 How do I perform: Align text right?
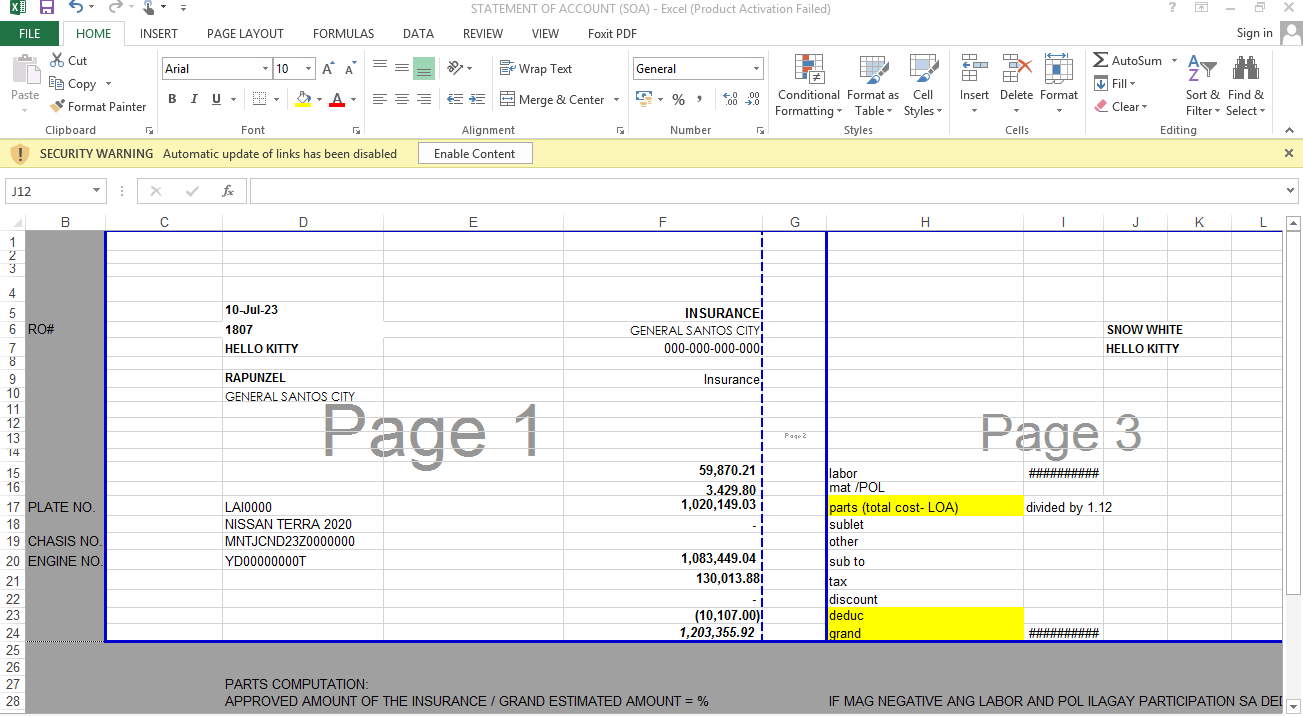[424, 99]
